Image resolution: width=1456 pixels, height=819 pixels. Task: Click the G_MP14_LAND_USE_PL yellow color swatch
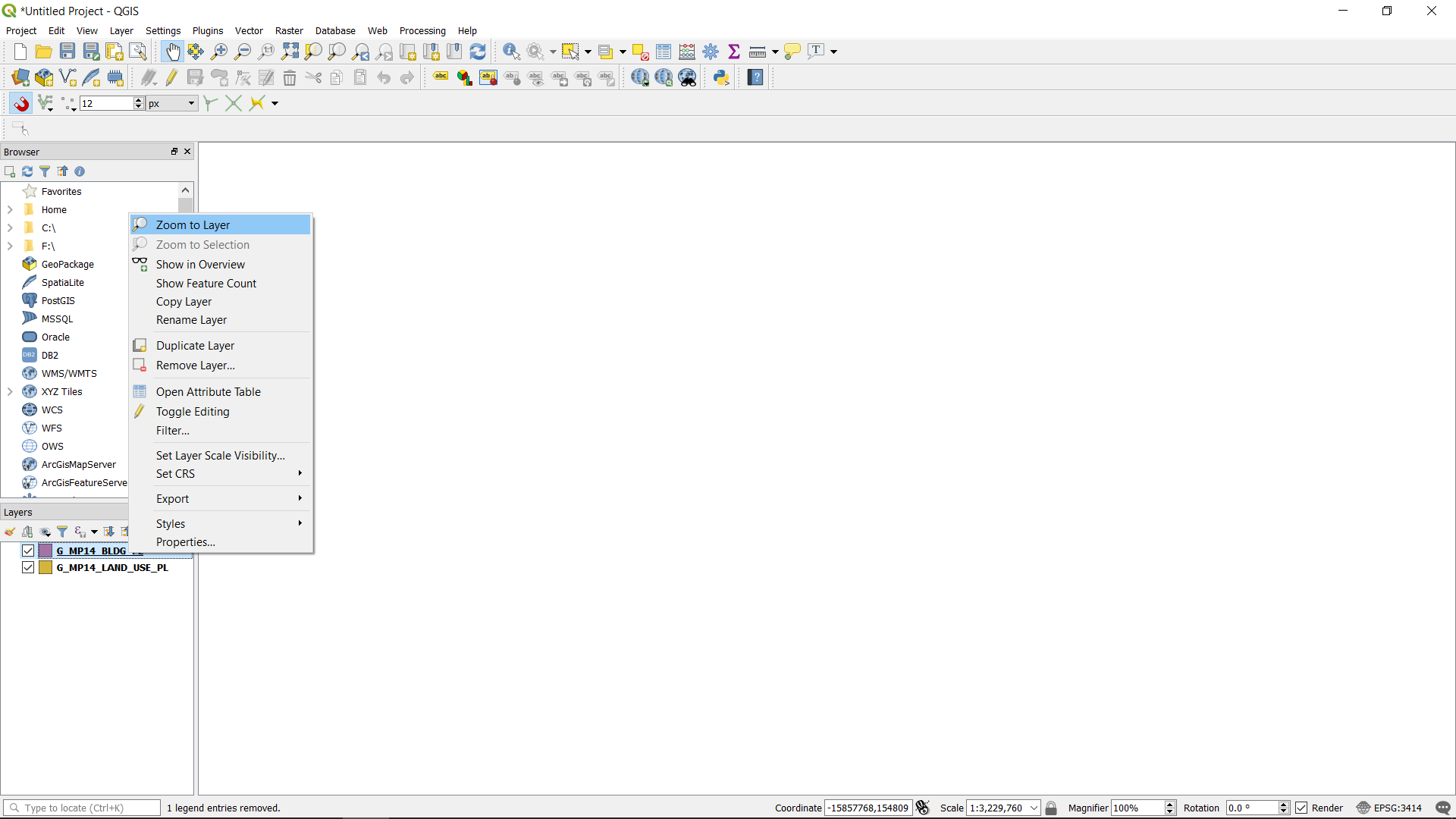pos(45,567)
